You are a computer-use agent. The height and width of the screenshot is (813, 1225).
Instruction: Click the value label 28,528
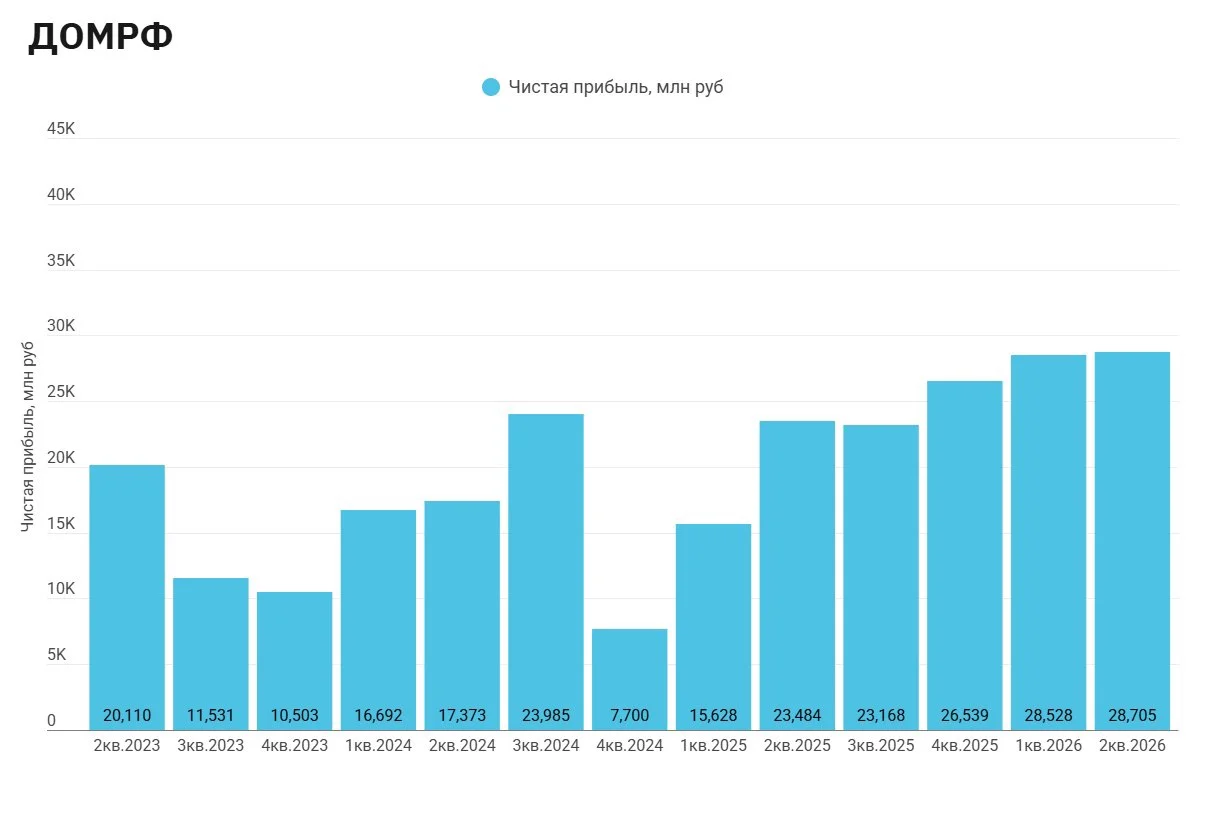coord(1049,716)
